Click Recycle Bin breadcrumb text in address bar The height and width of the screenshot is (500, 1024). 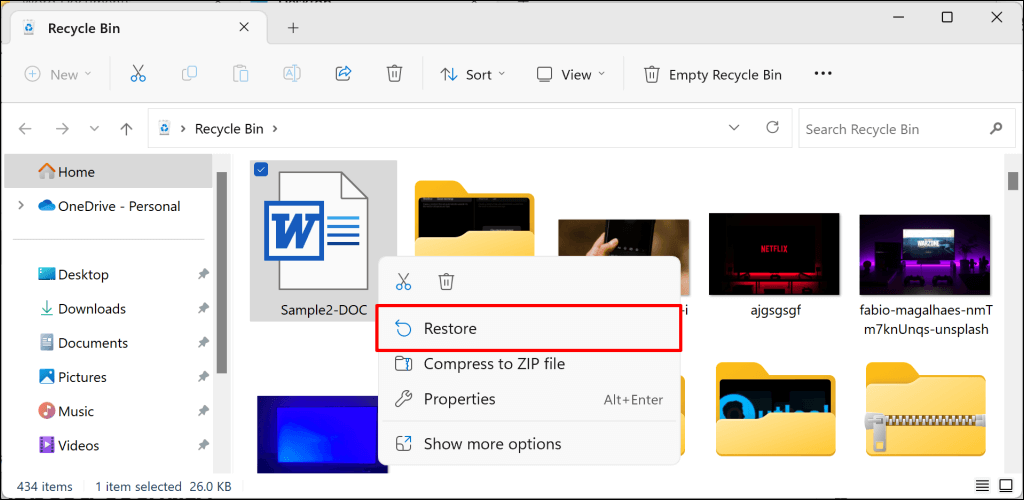(x=229, y=129)
